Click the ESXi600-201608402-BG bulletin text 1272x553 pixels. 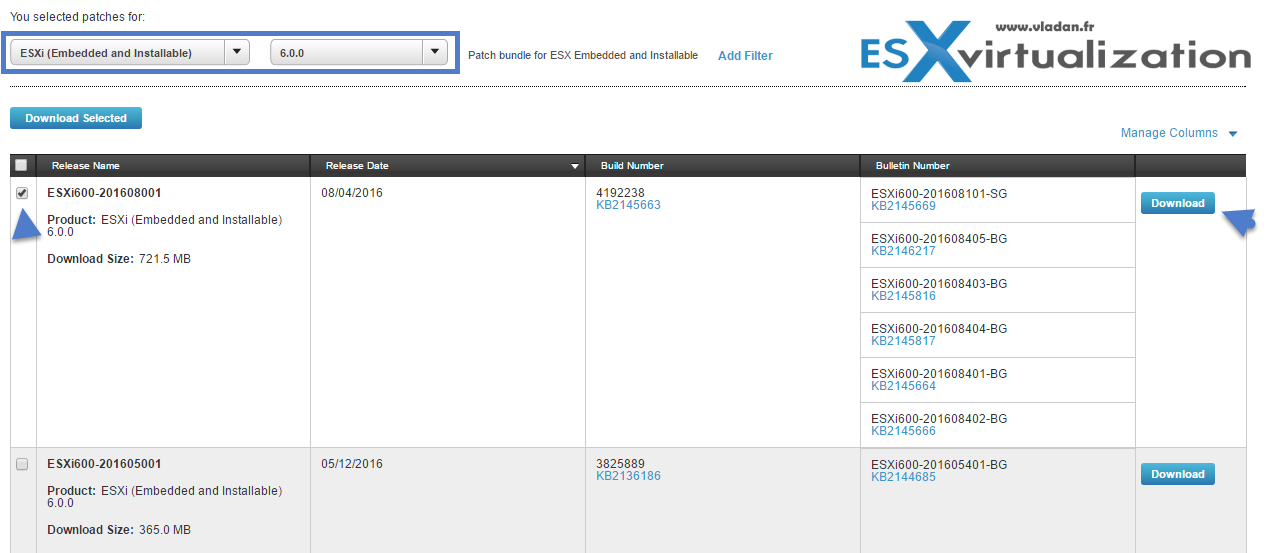click(x=939, y=419)
